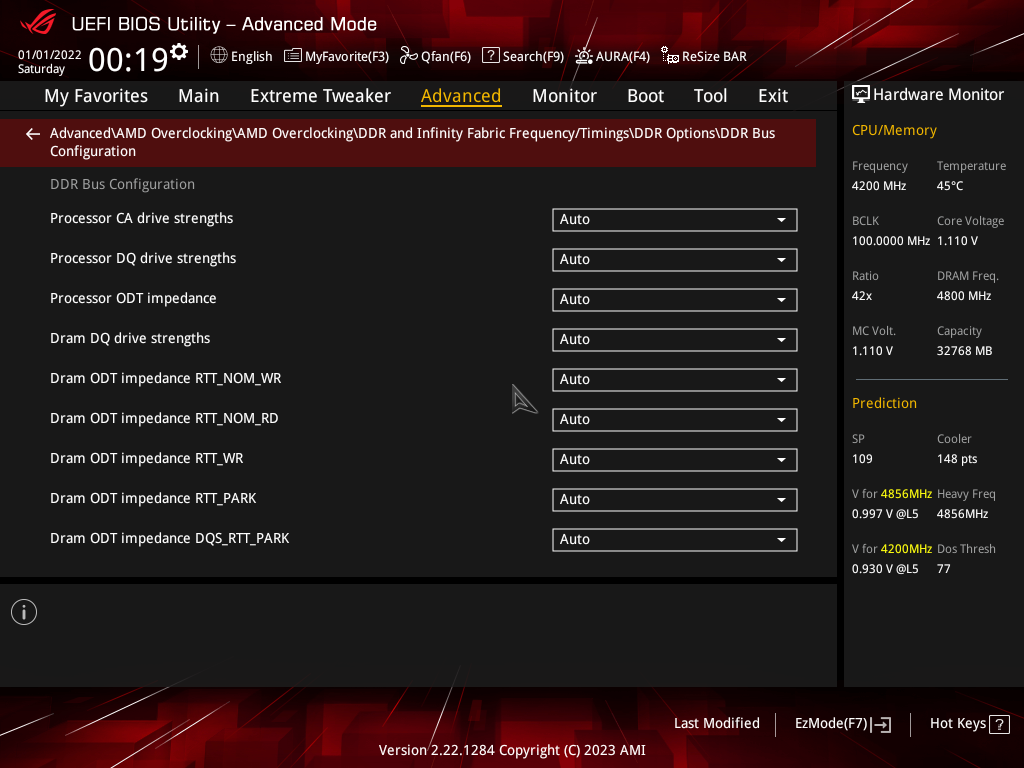Click the Dos Thresh 77 value
1024x768 pixels.
coord(944,569)
